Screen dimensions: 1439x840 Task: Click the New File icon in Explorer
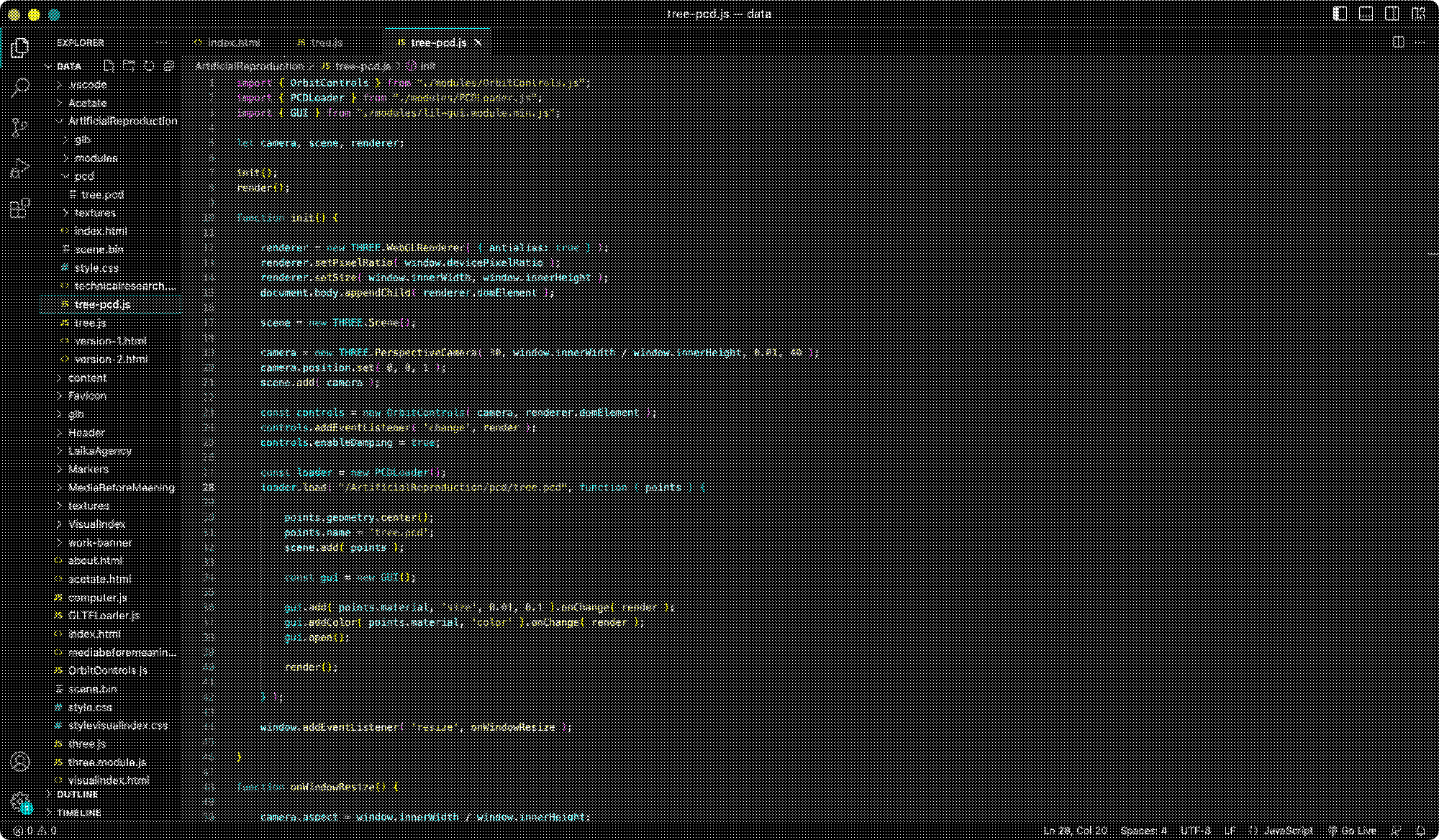[109, 66]
